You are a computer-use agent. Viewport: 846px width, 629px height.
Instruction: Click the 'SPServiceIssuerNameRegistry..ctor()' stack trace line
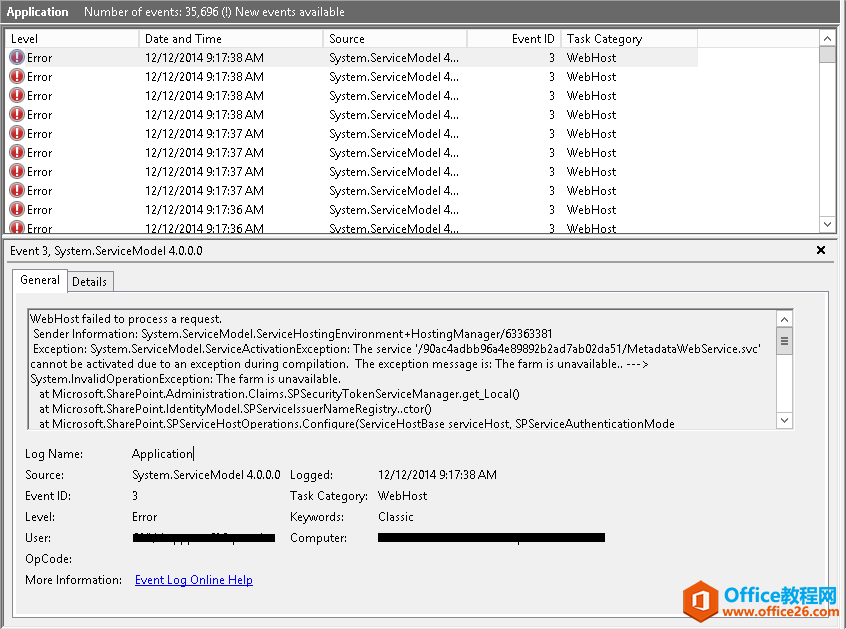pos(235,409)
